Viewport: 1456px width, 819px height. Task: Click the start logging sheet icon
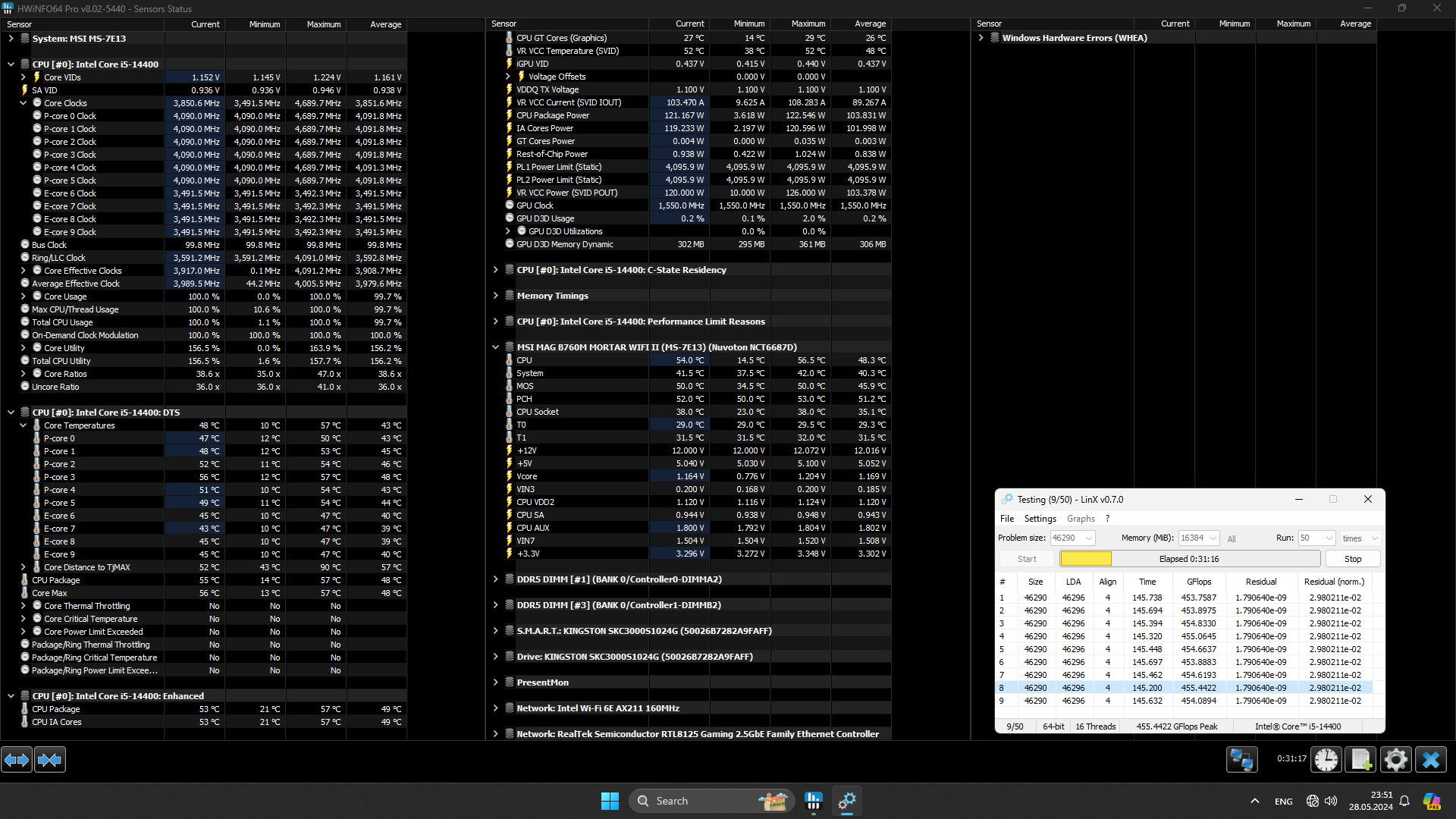point(1360,759)
